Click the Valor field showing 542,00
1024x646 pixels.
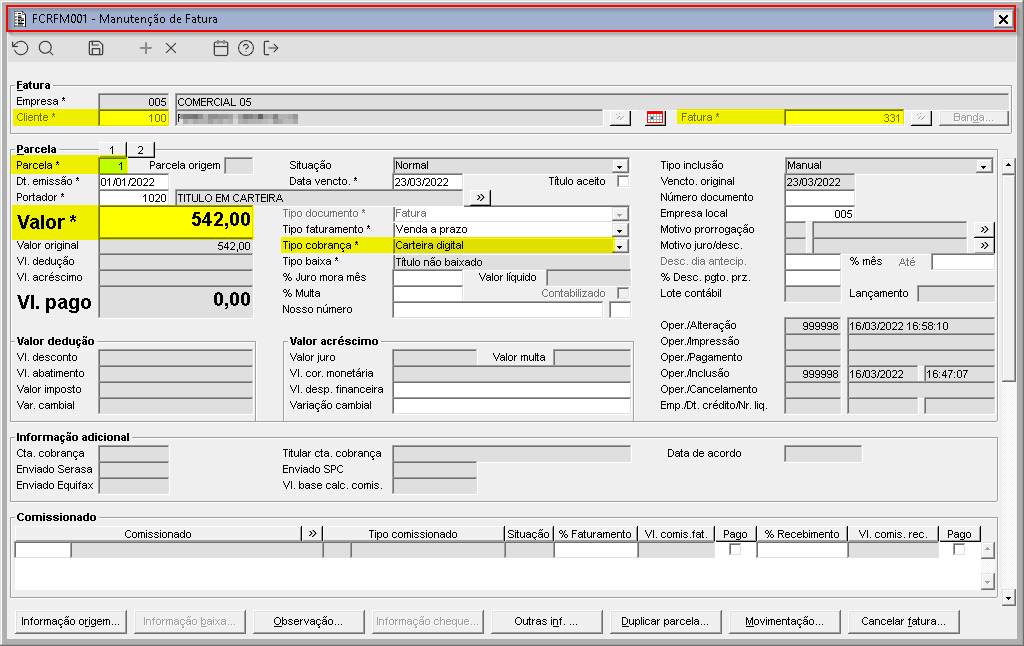click(x=176, y=221)
